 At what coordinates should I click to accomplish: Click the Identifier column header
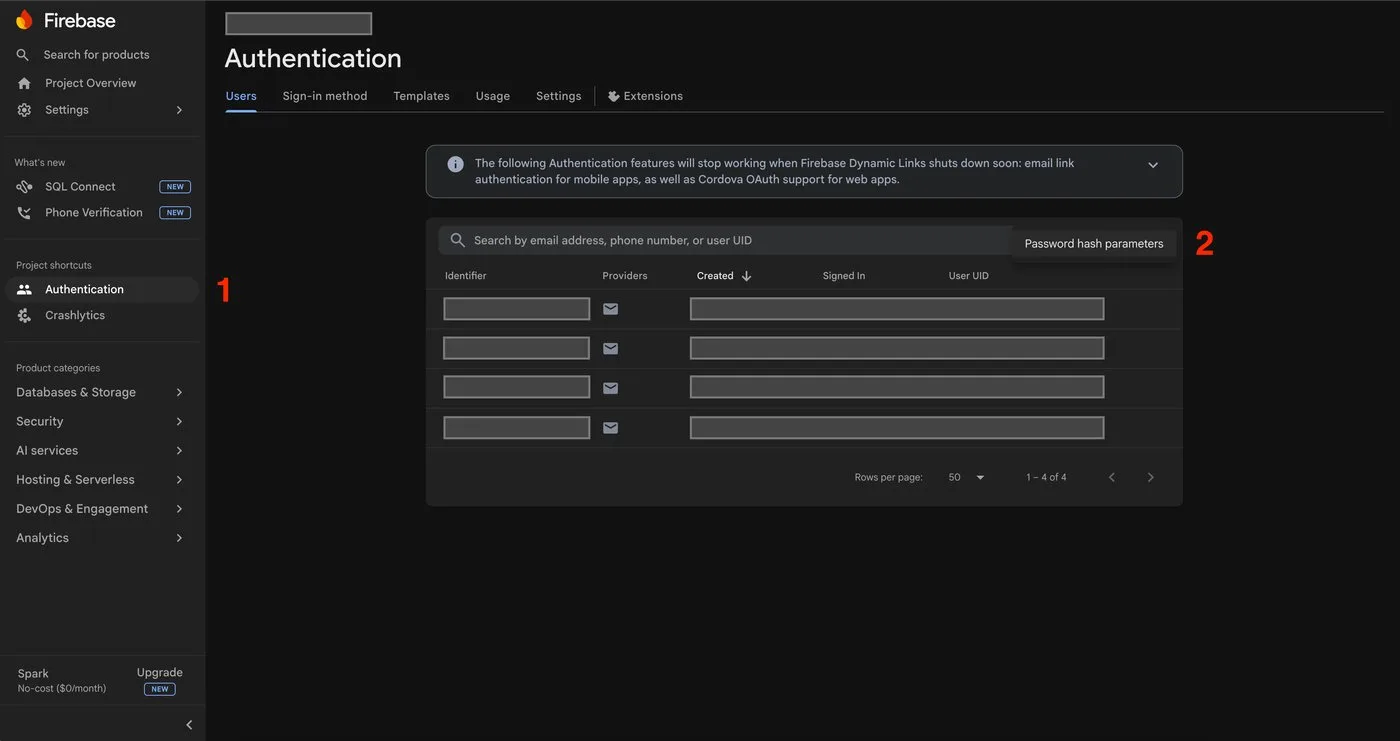tap(466, 276)
